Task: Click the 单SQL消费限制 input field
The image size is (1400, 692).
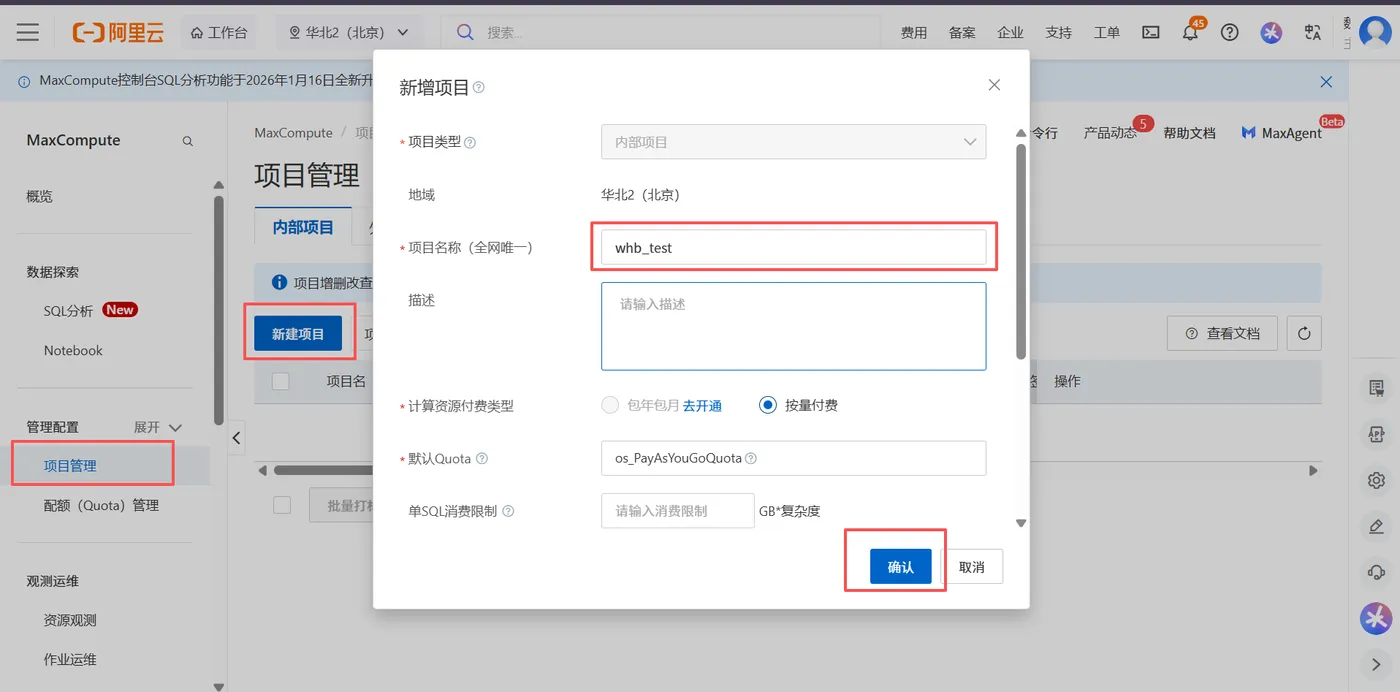Action: click(x=677, y=510)
